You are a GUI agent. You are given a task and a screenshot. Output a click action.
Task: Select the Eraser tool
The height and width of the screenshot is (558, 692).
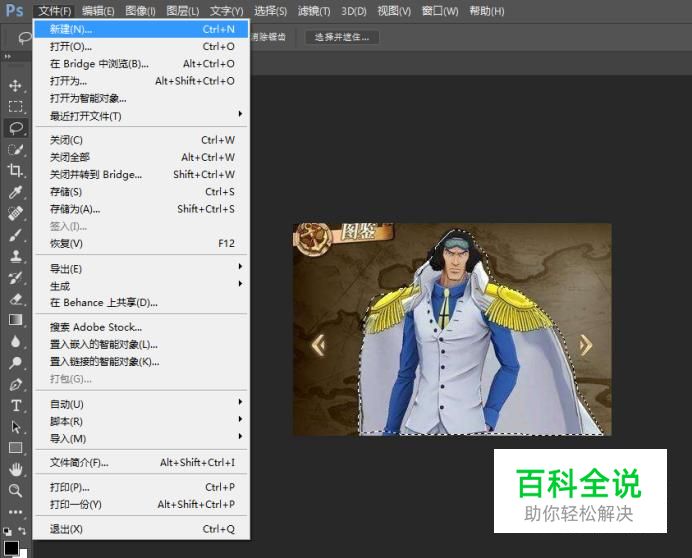(x=15, y=299)
